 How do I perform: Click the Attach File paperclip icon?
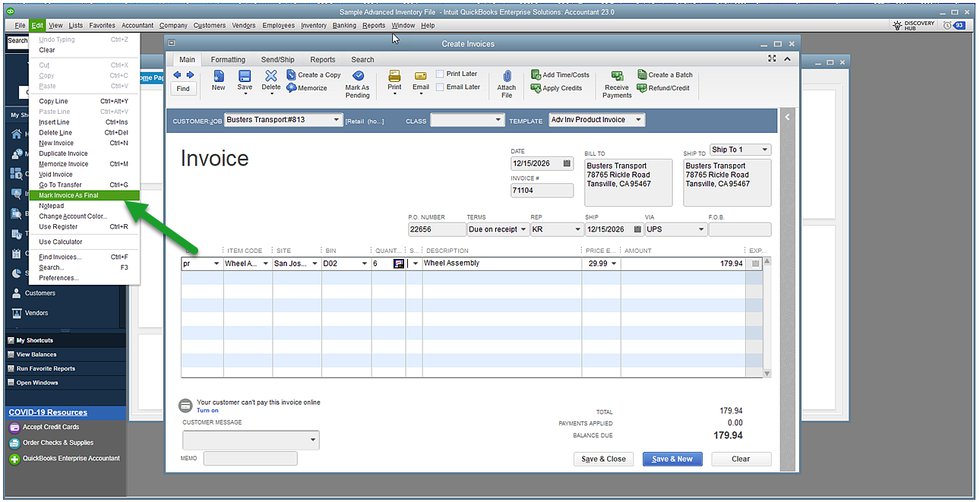click(x=507, y=78)
